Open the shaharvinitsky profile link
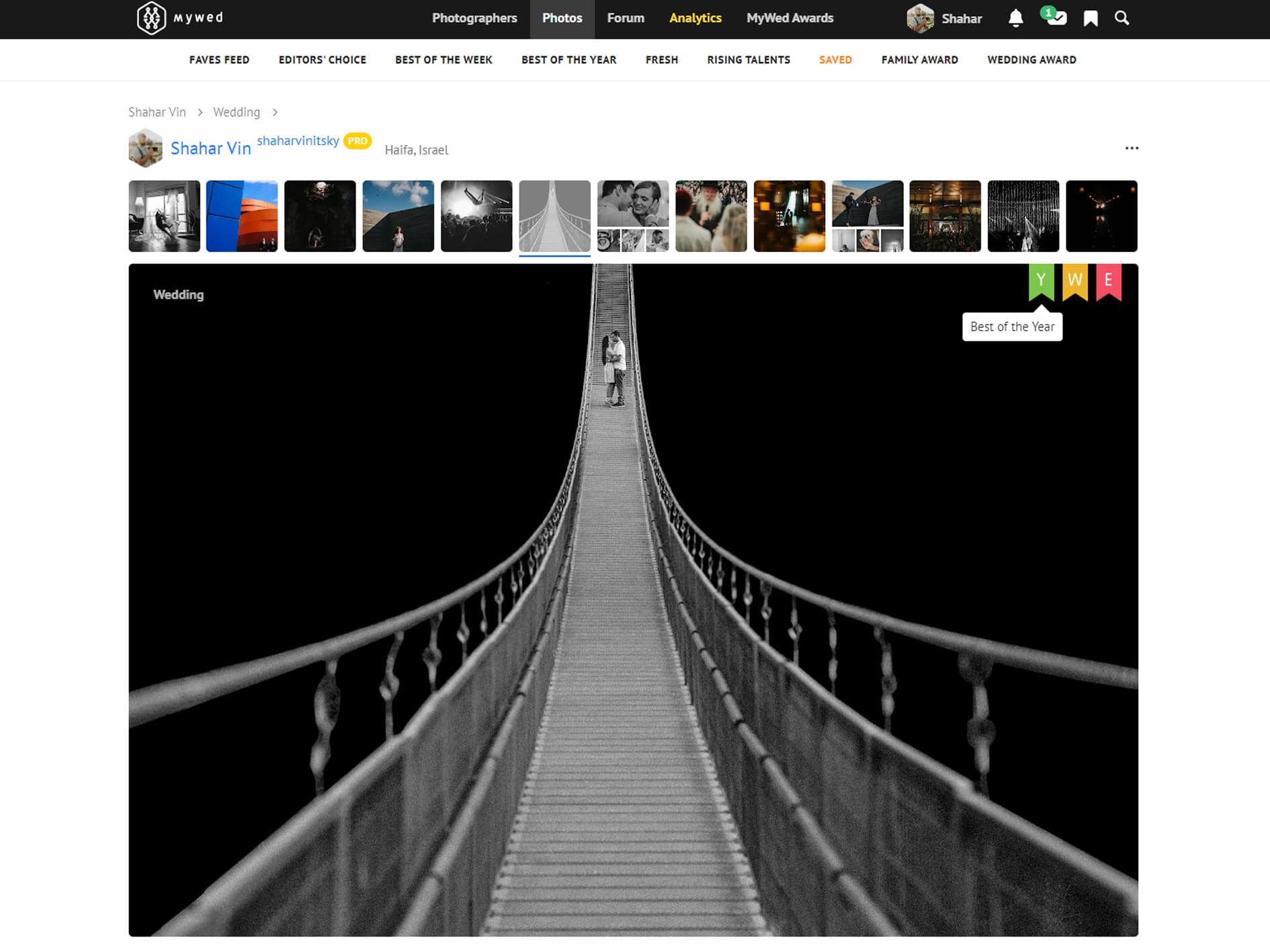This screenshot has height=952, width=1270. pos(298,140)
